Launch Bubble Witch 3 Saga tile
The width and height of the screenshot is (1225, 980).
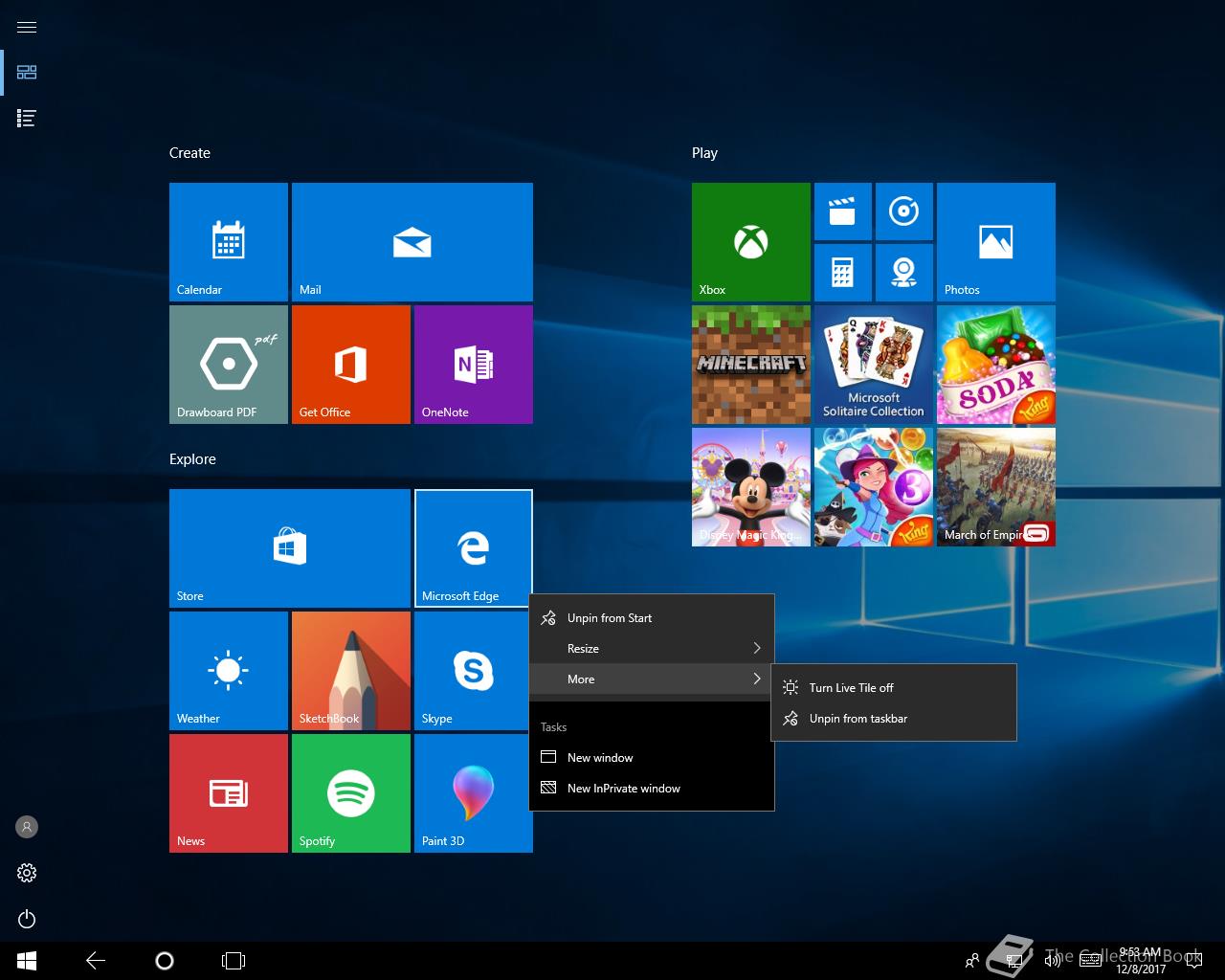click(x=874, y=487)
